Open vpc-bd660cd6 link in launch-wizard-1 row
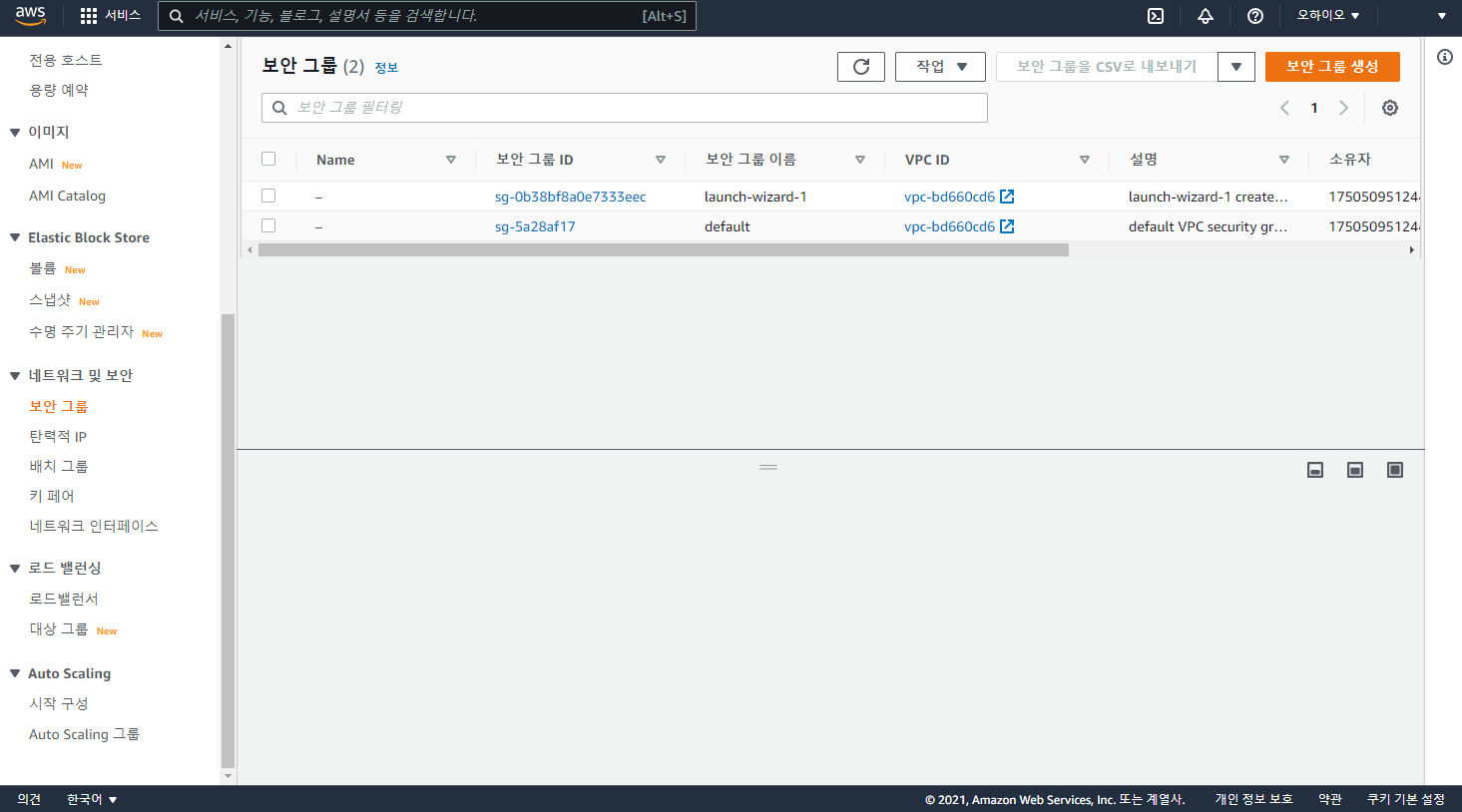This screenshot has width=1462, height=812. (x=949, y=197)
